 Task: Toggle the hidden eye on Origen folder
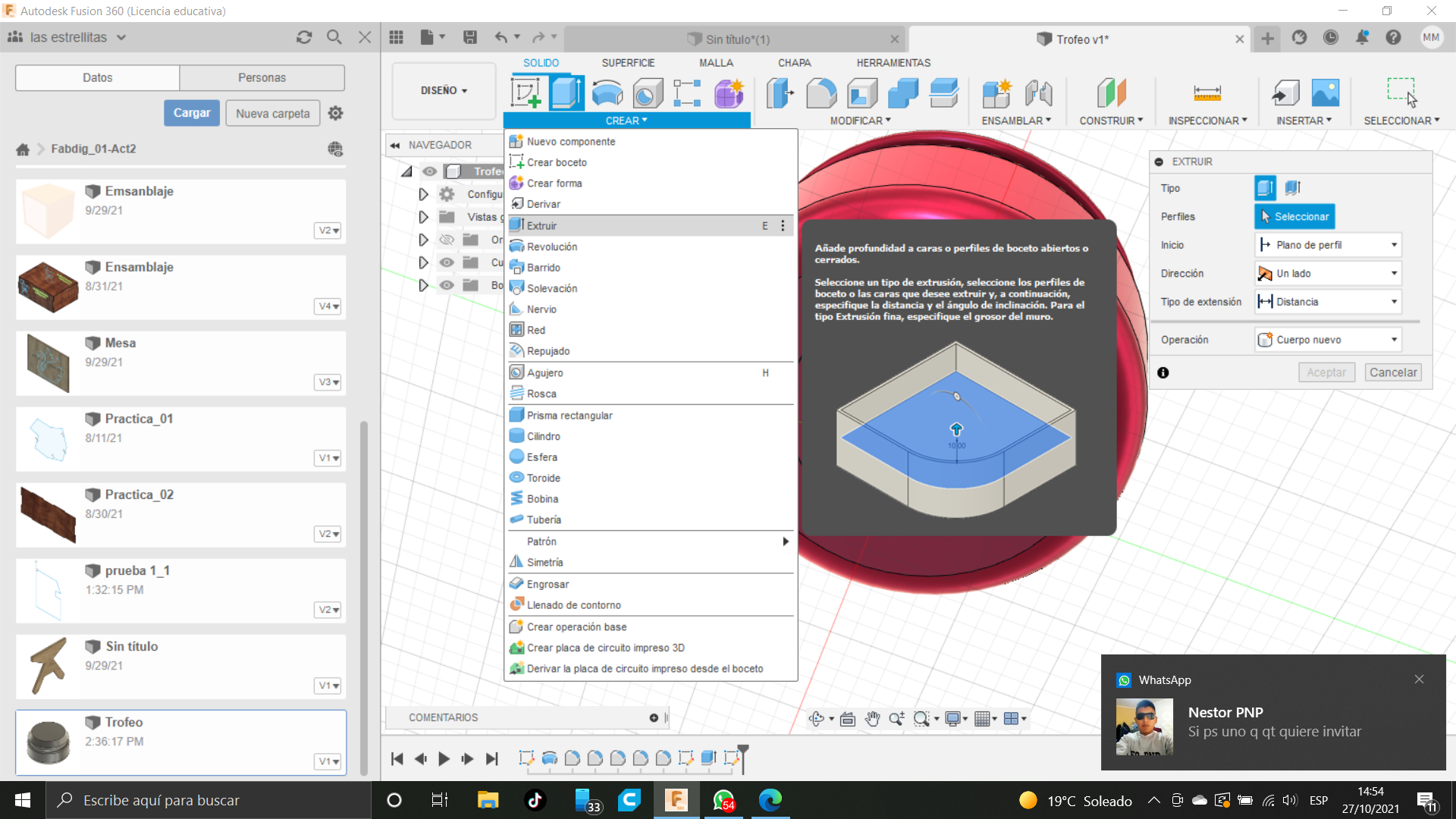[447, 240]
